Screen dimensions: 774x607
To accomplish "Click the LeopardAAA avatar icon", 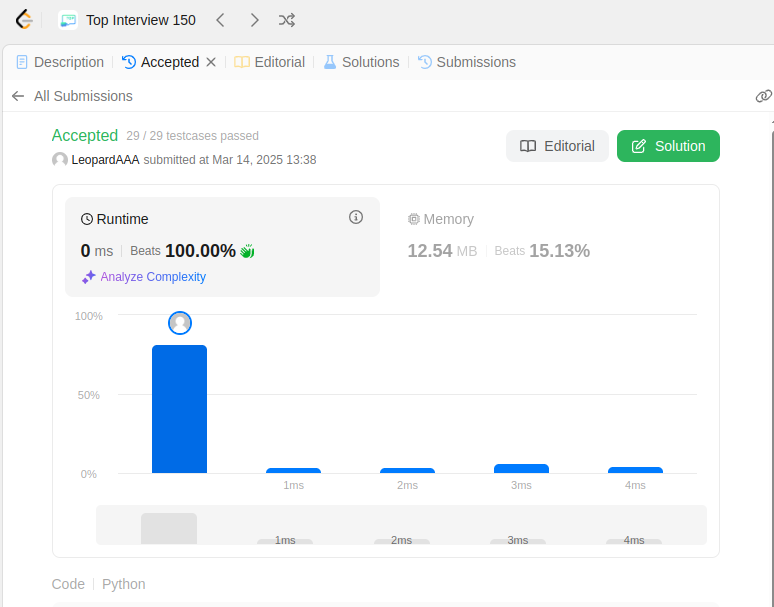I will tap(60, 160).
